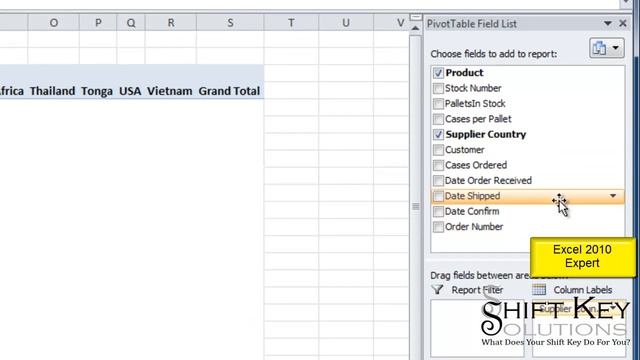640x360 pixels.
Task: Tick the PalletsIn Stock checkbox
Action: [438, 104]
